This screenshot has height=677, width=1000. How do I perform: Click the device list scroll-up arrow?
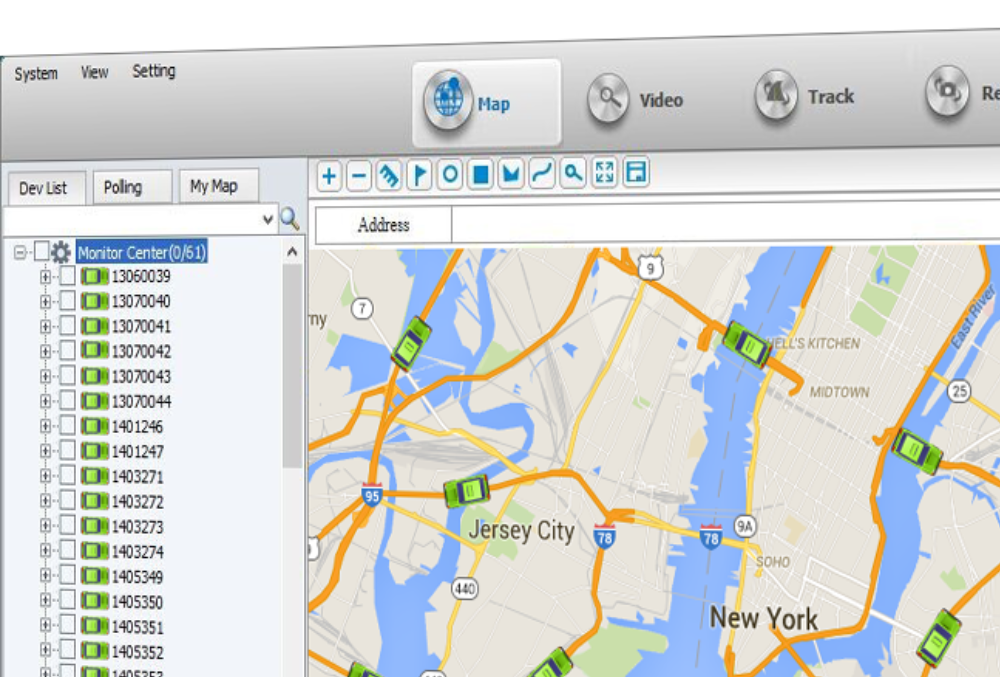click(x=292, y=252)
